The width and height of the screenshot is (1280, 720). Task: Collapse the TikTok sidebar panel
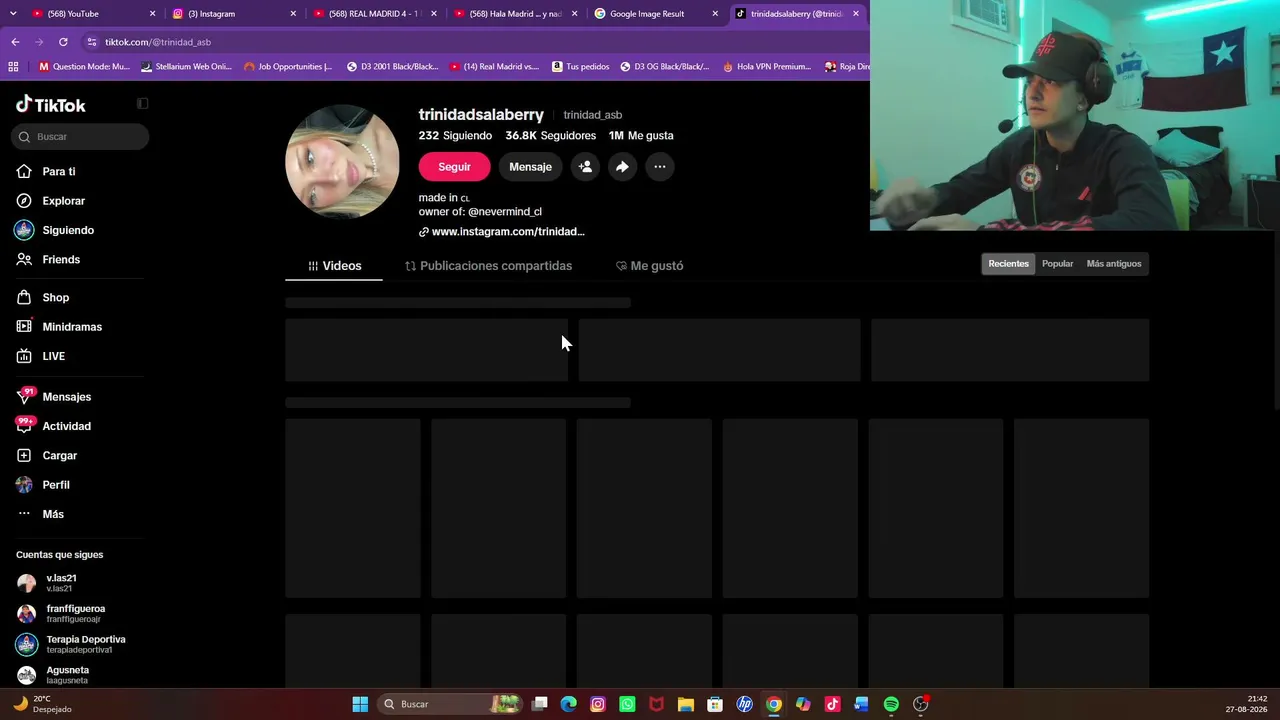pos(142,103)
